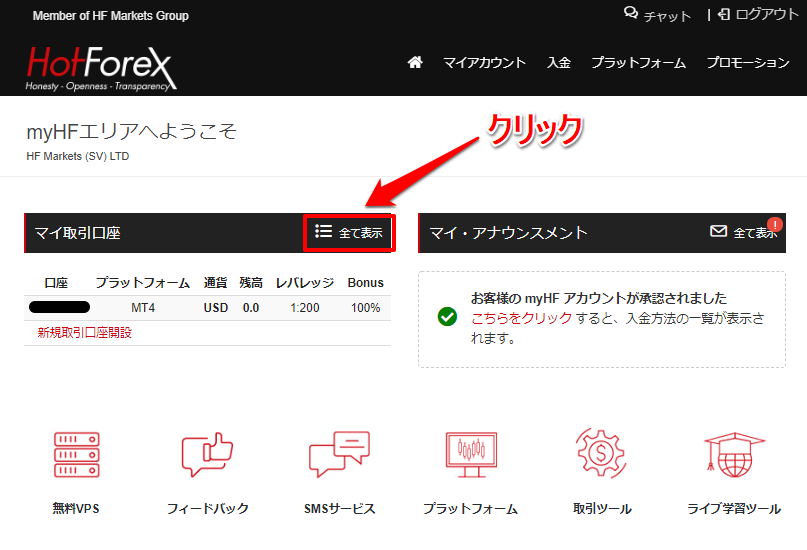Go to home via house icon
The height and width of the screenshot is (550, 807).
415,62
